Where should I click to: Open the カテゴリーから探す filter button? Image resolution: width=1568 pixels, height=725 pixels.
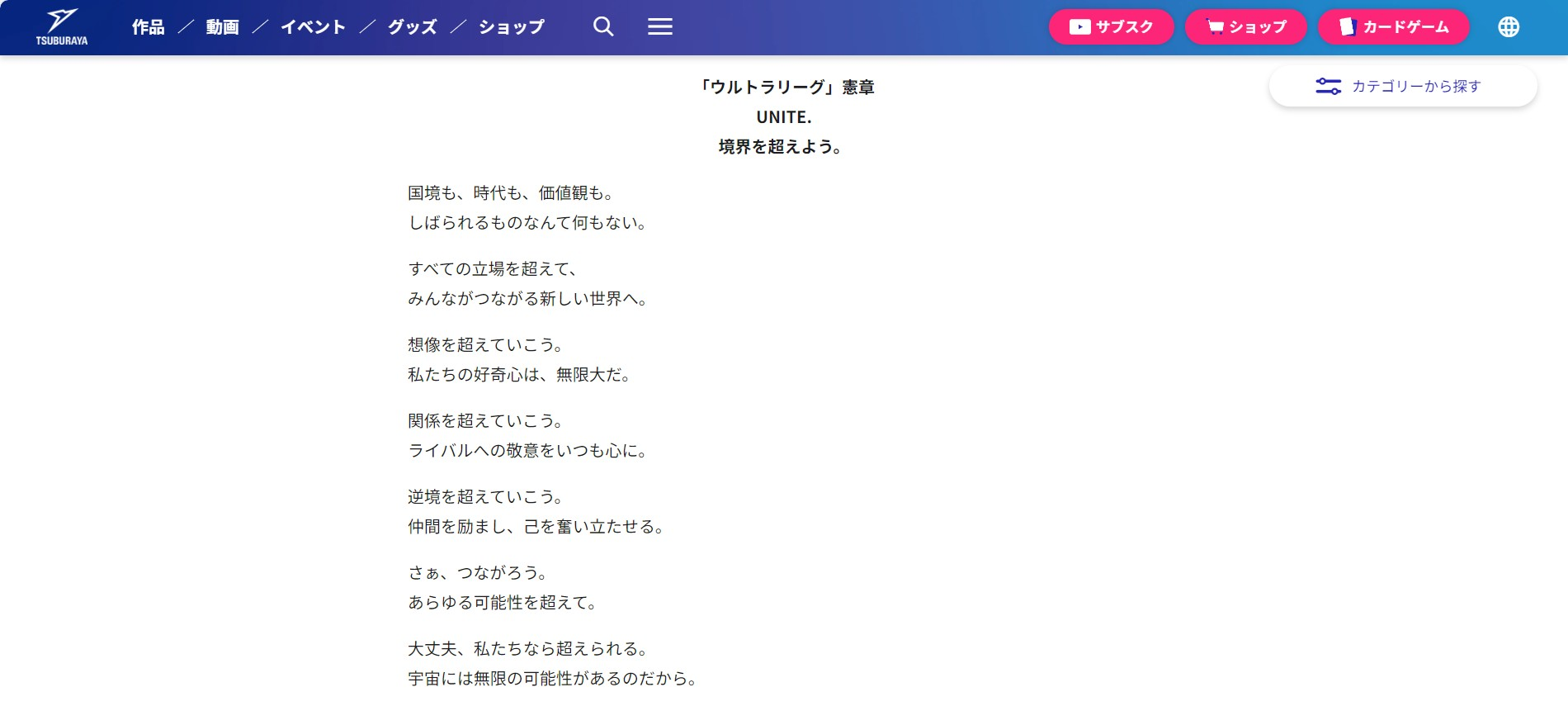(1403, 86)
